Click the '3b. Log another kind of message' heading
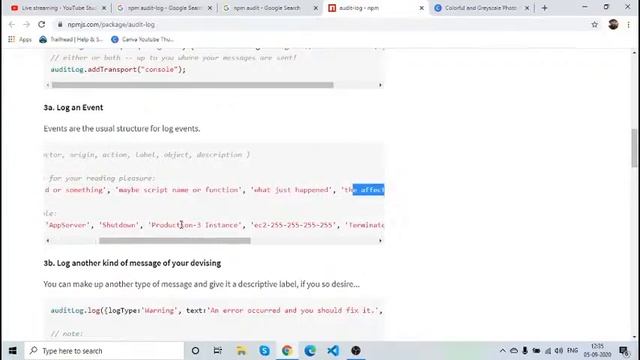The height and width of the screenshot is (360, 640). click(x=132, y=263)
